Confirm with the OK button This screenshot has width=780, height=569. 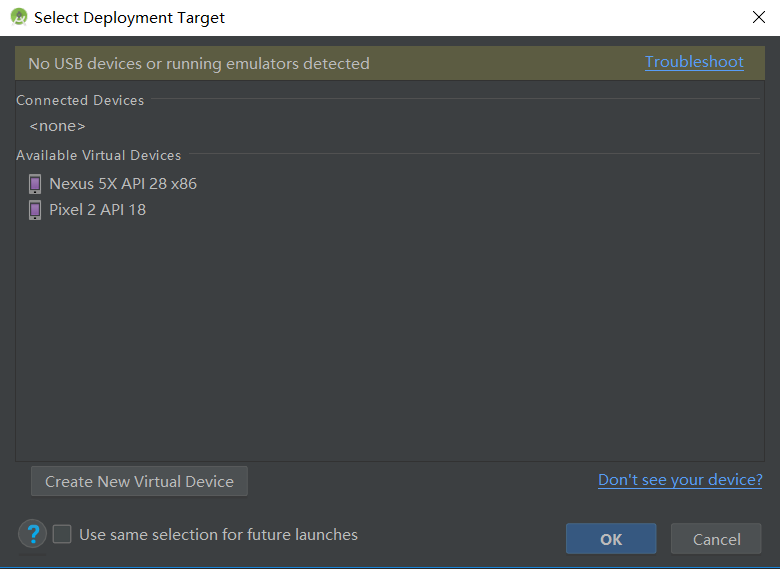coord(611,539)
